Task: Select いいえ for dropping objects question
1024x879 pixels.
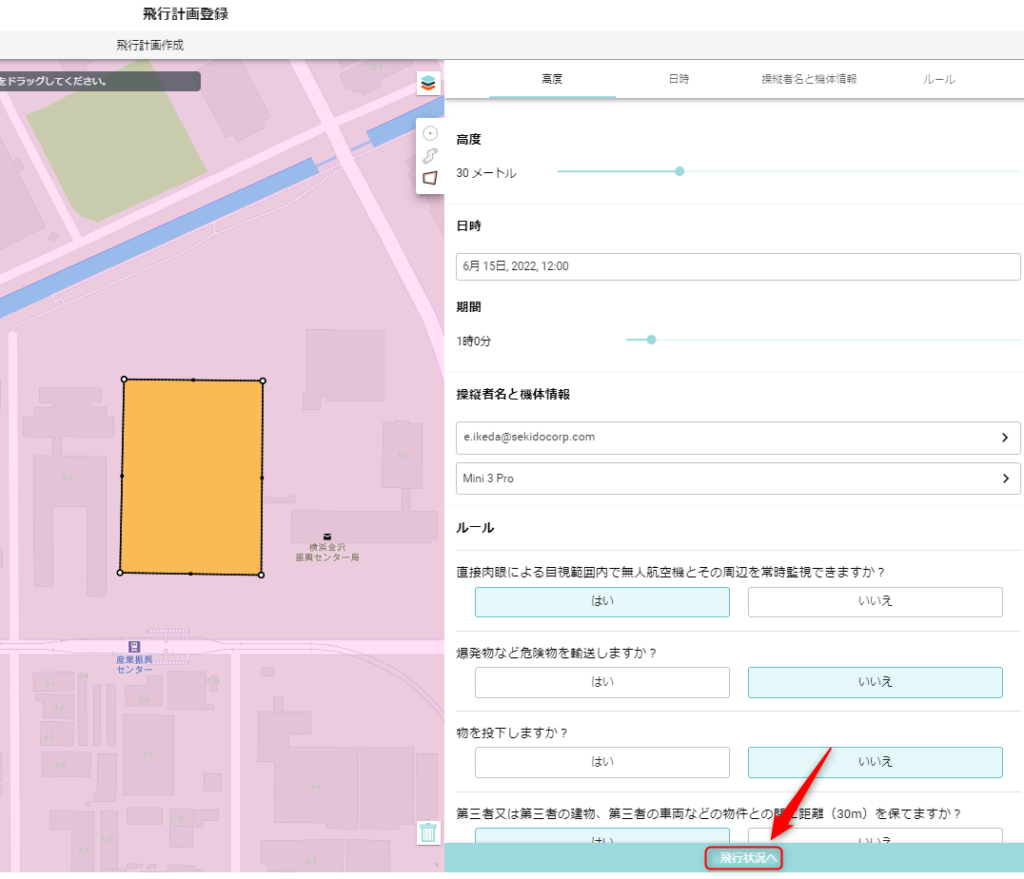Action: click(x=875, y=762)
